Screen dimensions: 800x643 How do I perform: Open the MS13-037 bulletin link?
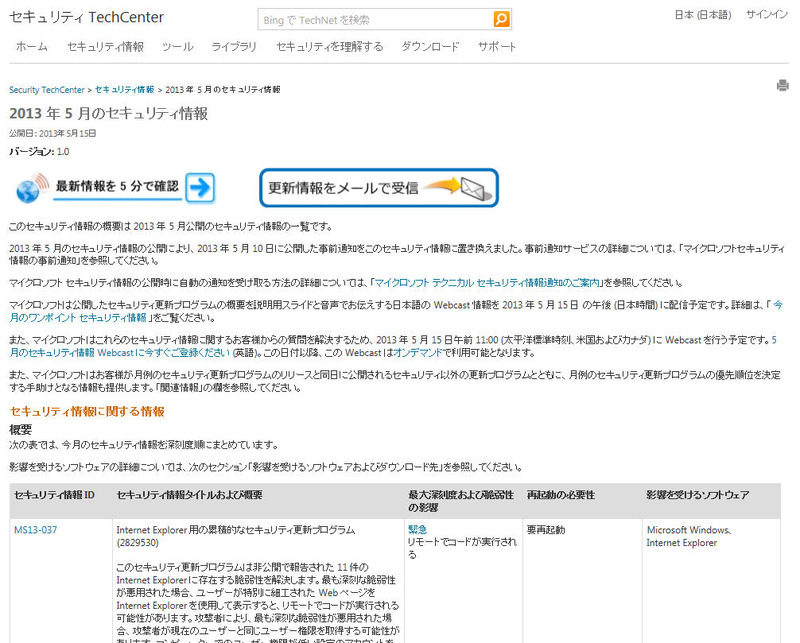point(35,529)
